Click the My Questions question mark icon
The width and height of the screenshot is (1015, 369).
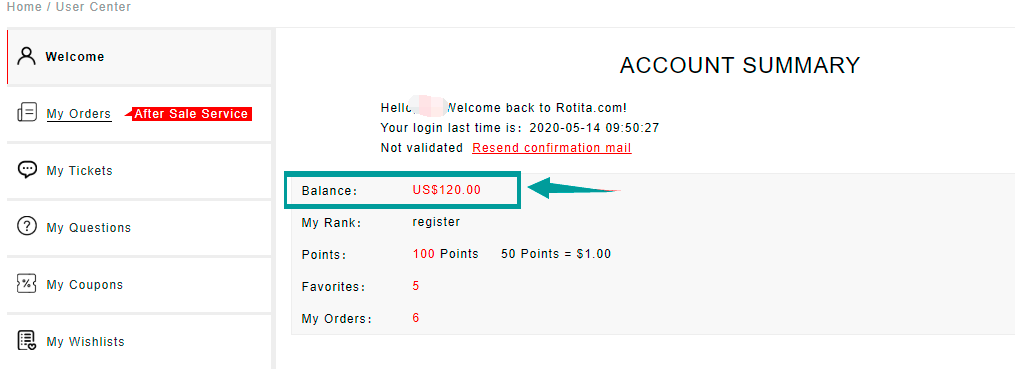[x=27, y=227]
